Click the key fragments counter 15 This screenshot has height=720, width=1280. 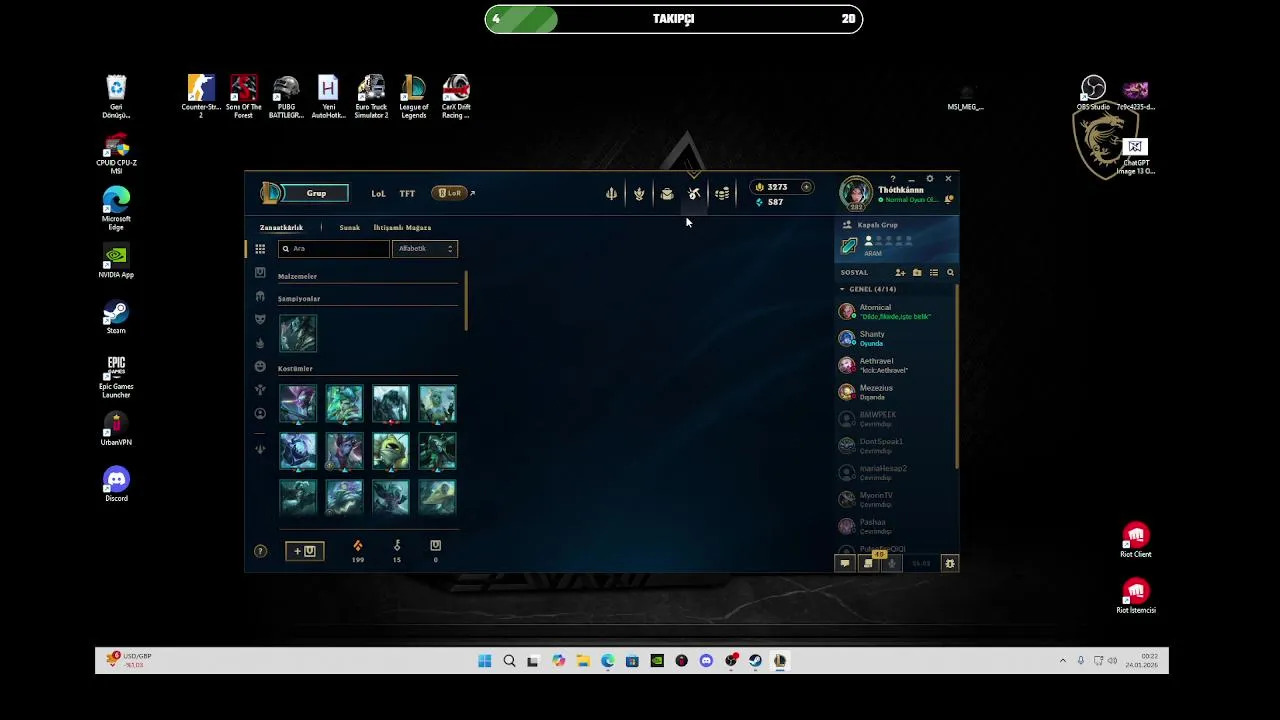(397, 551)
